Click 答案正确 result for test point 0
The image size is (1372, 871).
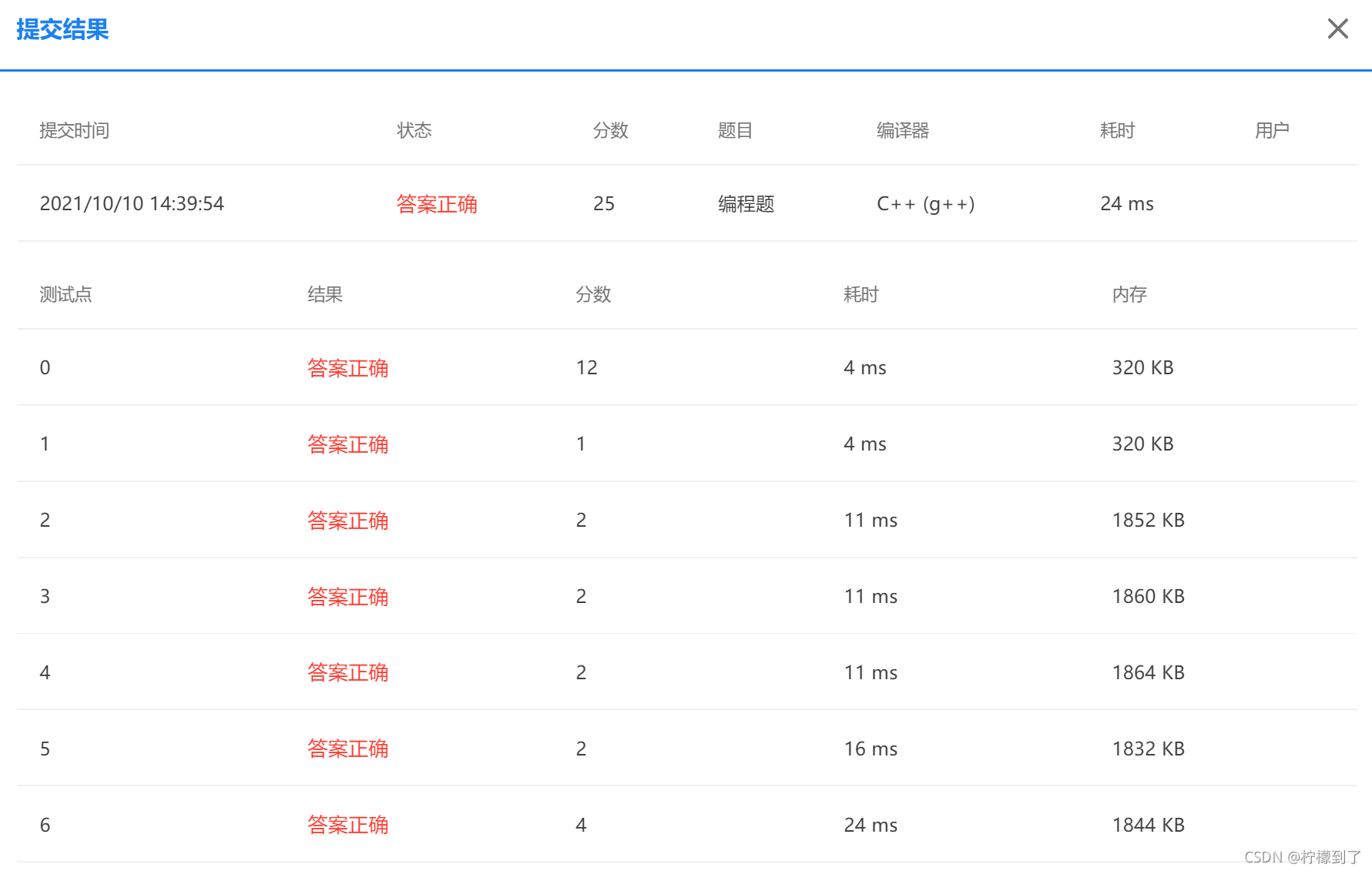pos(348,368)
